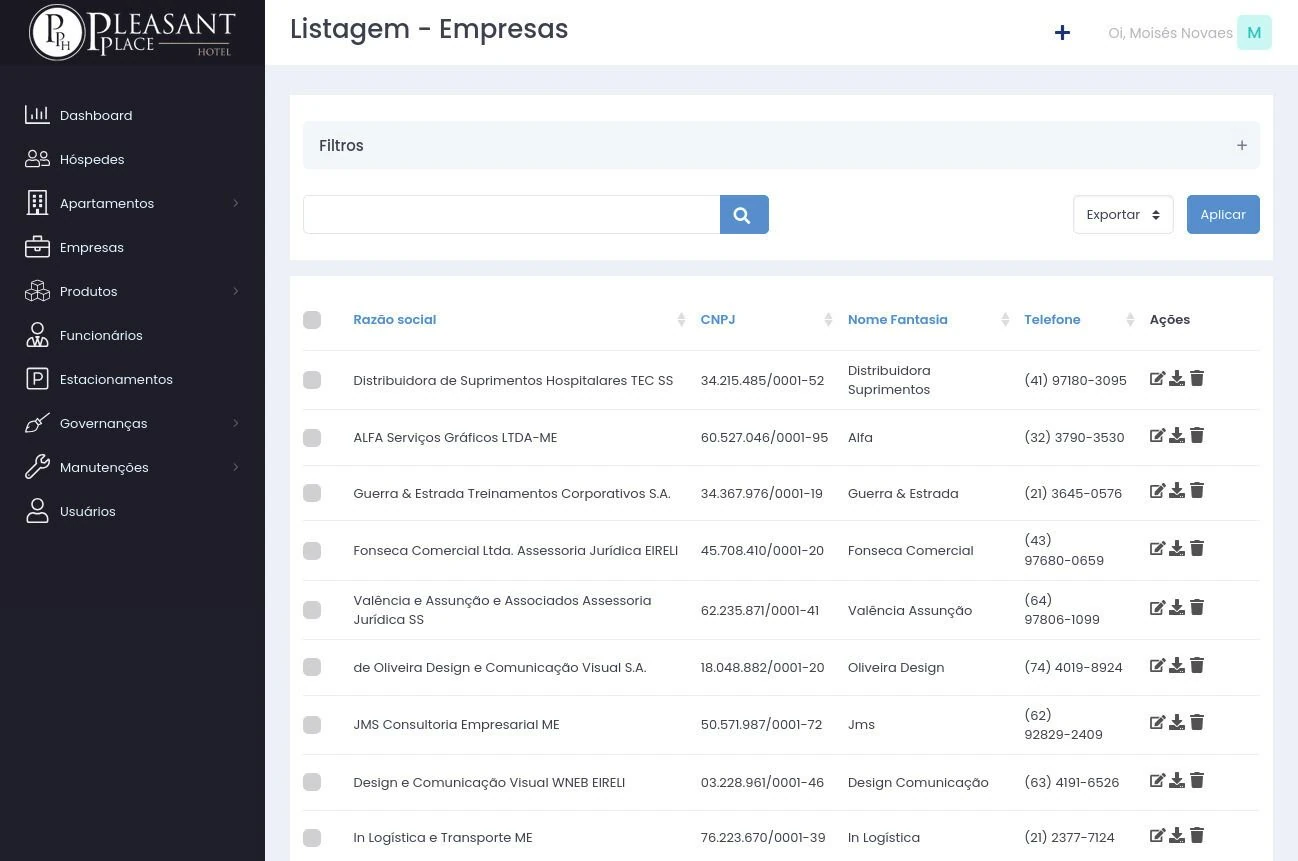This screenshot has width=1298, height=861.
Task: Sort table by Razão social column
Action: click(395, 320)
